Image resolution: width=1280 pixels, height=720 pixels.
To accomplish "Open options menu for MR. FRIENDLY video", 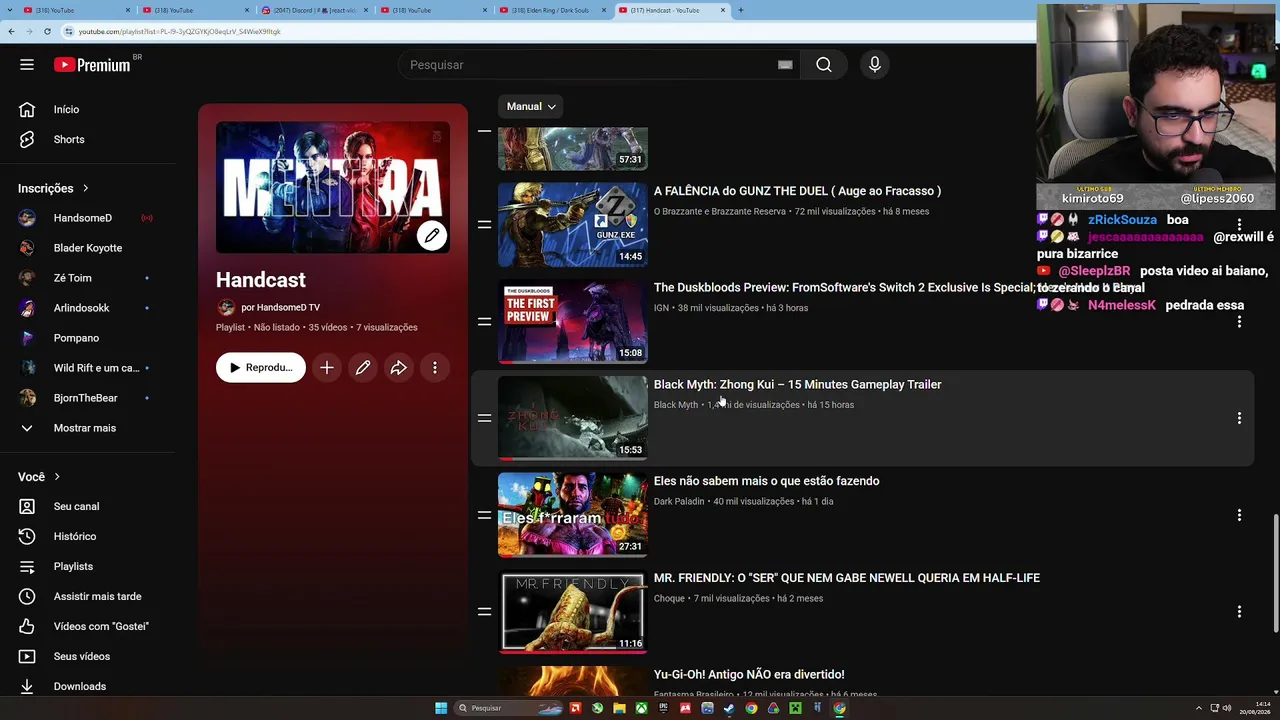I will 1239,612.
